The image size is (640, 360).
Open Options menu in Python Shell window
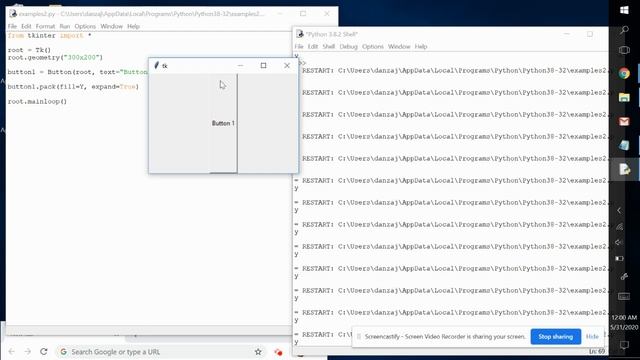coord(373,47)
